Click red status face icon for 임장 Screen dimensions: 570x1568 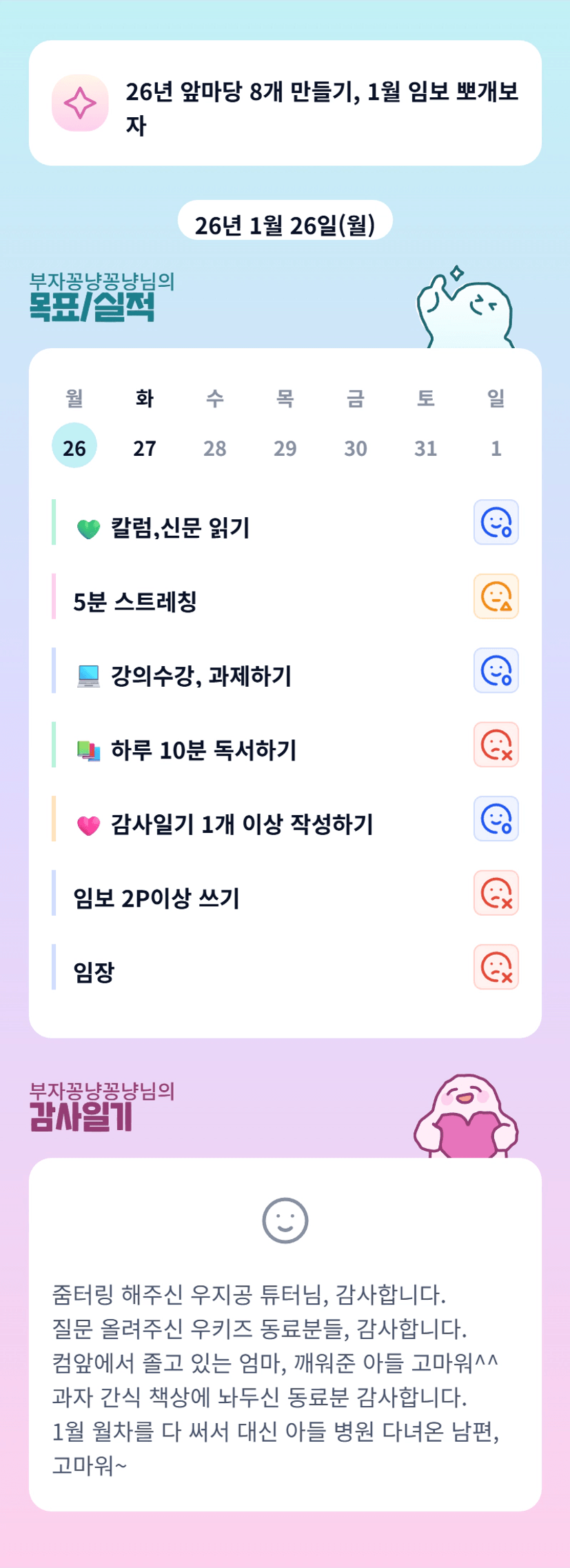pos(496,967)
